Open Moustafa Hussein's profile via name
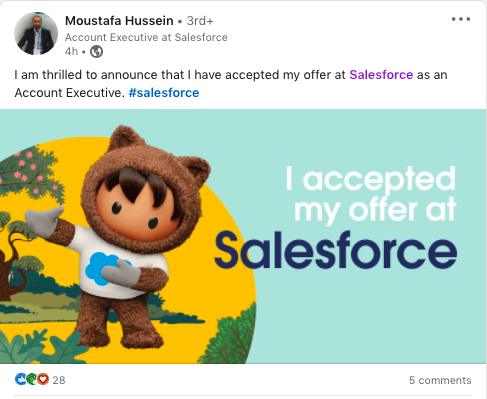 pos(119,21)
